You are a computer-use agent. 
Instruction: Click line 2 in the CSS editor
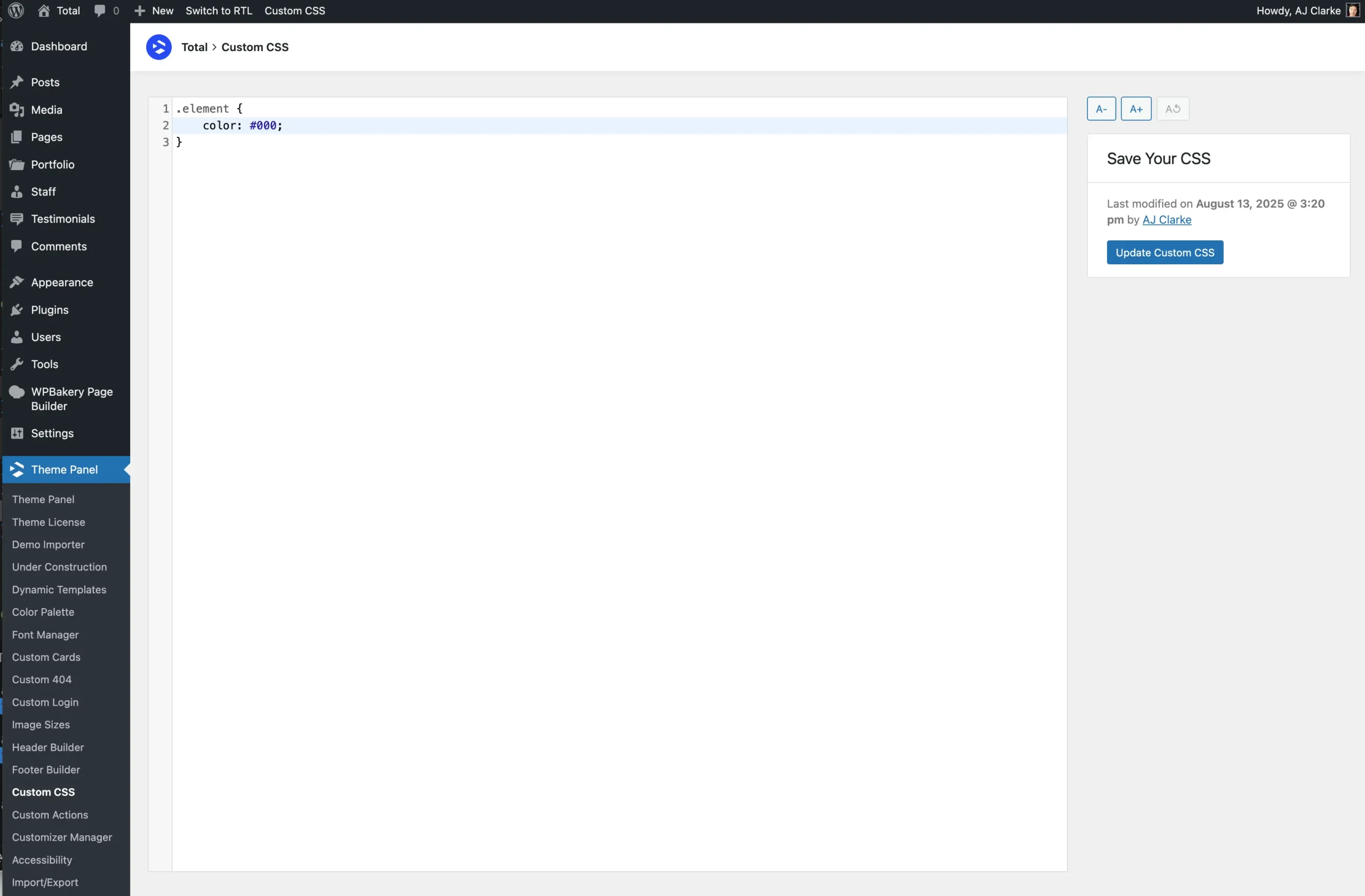click(x=243, y=126)
